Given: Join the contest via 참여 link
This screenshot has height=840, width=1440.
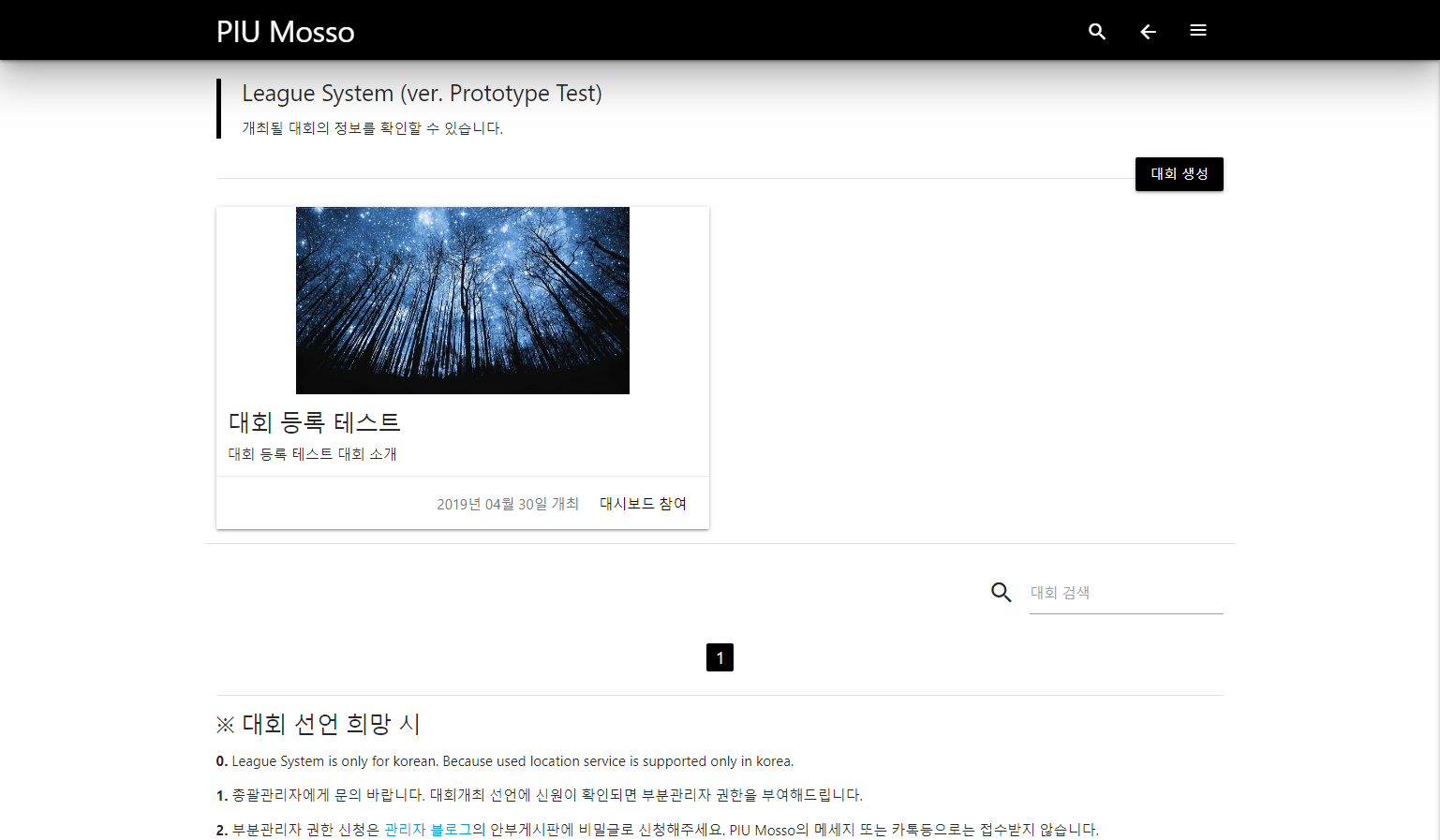Looking at the screenshot, I should pyautogui.click(x=673, y=504).
